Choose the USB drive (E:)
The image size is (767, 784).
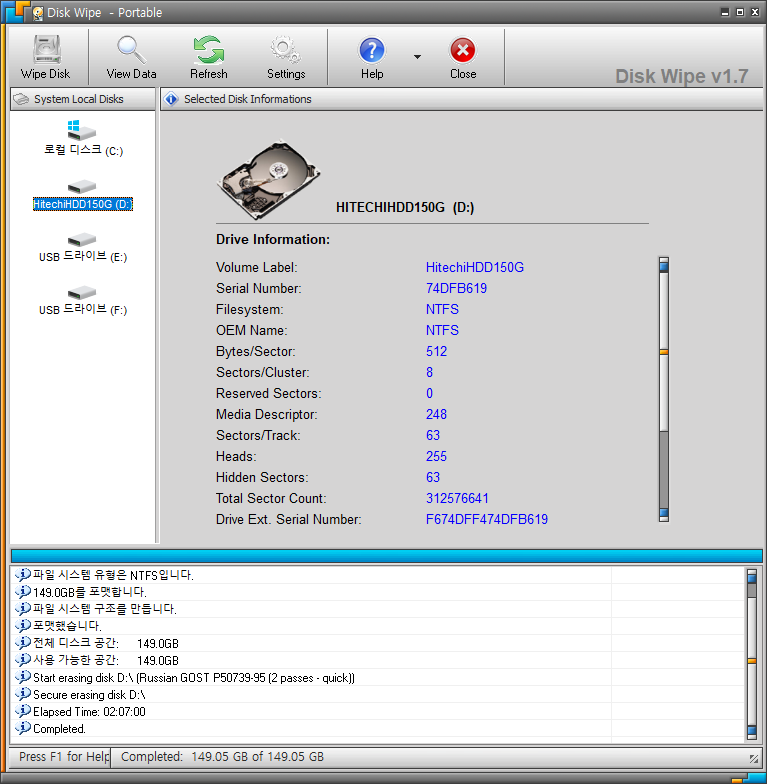tap(83, 248)
